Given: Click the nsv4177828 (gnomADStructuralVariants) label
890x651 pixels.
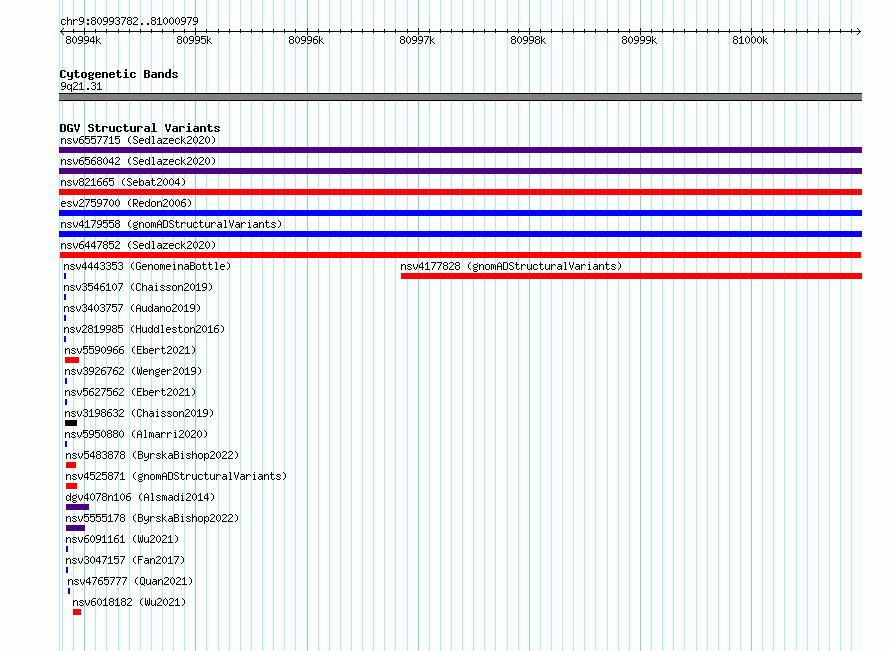Looking at the screenshot, I should coord(511,266).
